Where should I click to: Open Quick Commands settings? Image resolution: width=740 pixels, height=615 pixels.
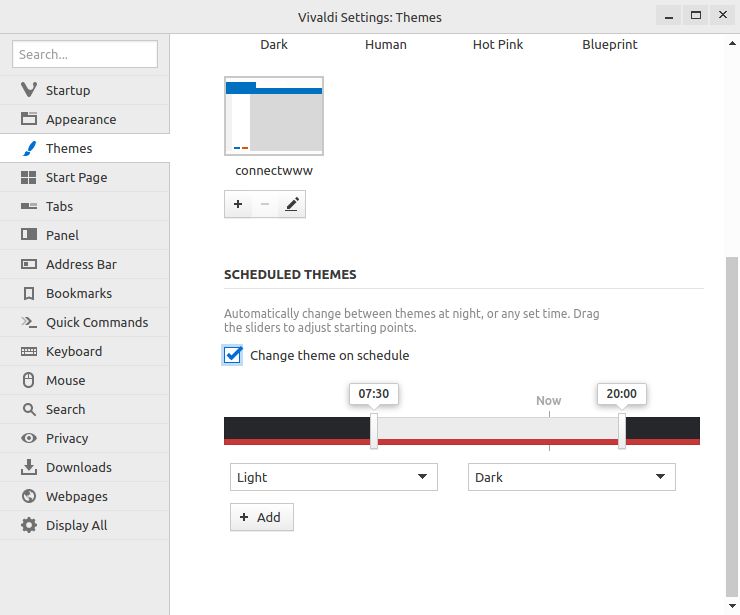[x=96, y=322]
